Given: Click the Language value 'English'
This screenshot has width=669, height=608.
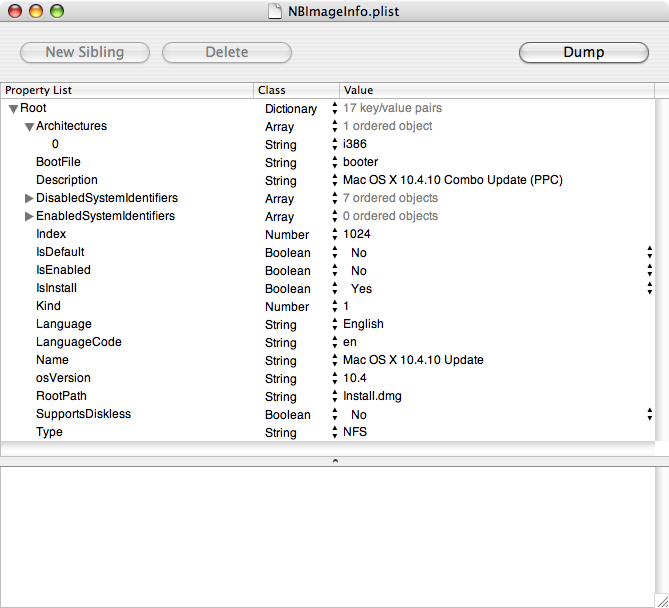Looking at the screenshot, I should (363, 324).
